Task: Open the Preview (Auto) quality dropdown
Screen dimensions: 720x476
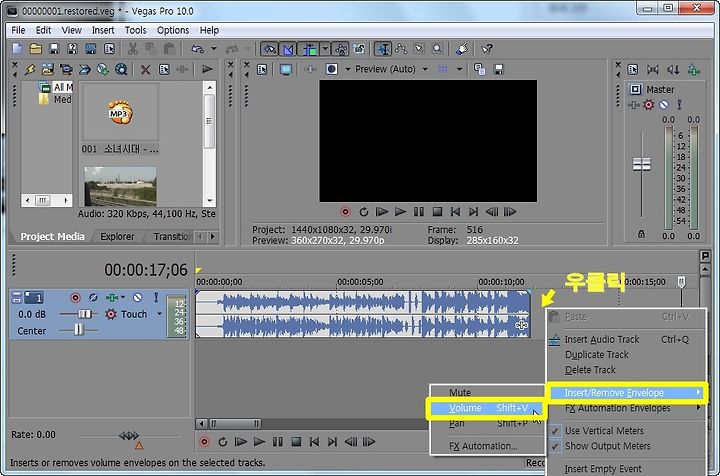Action: 425,69
